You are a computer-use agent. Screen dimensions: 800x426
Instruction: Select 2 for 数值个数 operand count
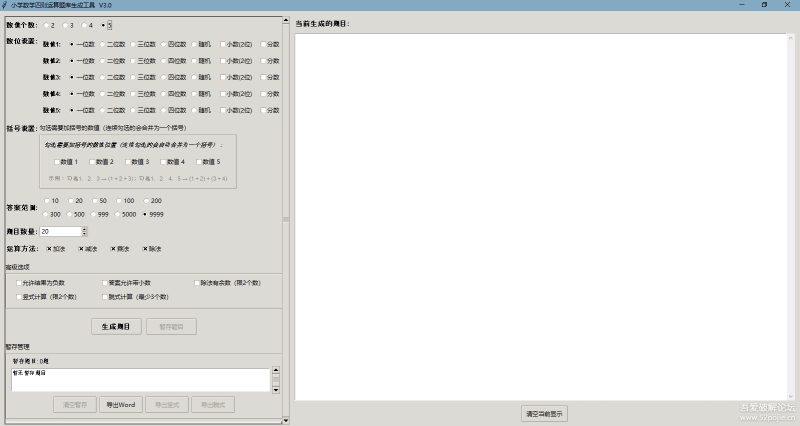coord(49,25)
